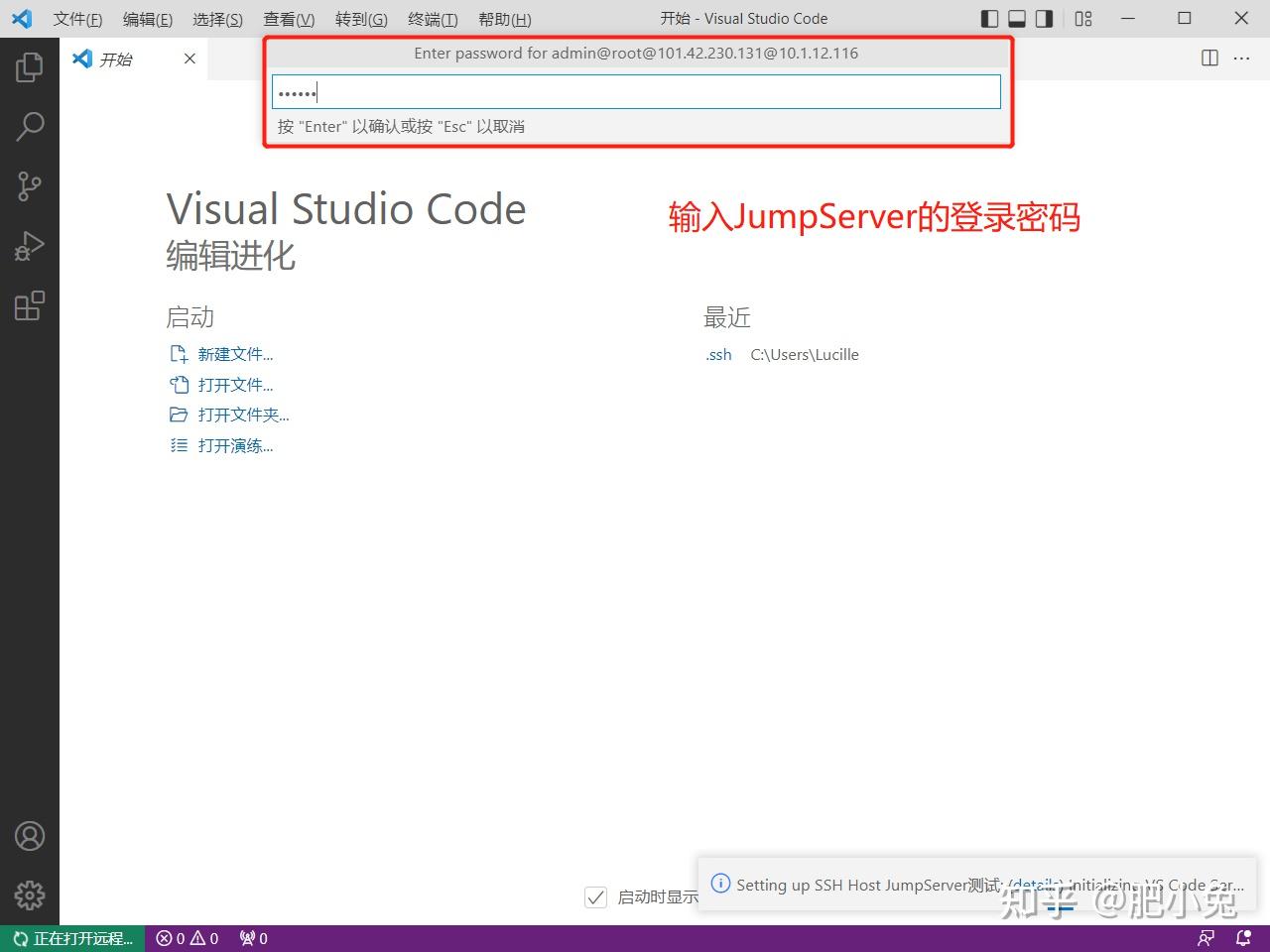Open the Extensions view icon

point(31,305)
